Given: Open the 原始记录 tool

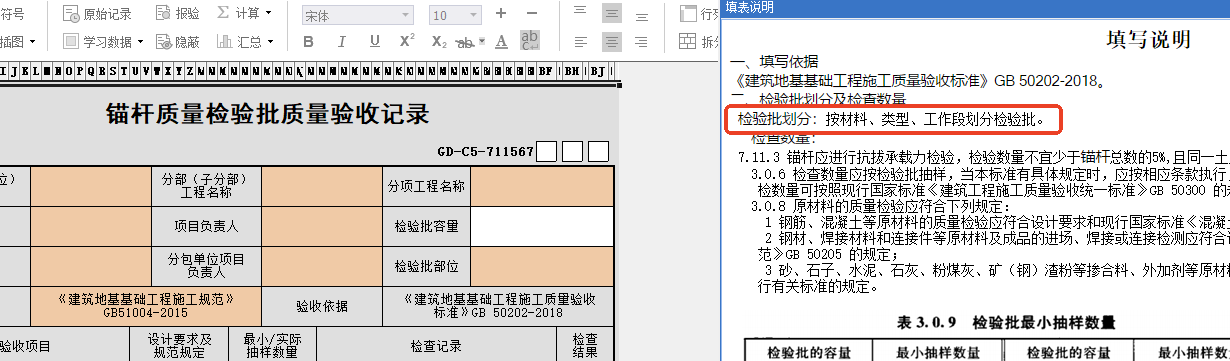Looking at the screenshot, I should coord(97,14).
